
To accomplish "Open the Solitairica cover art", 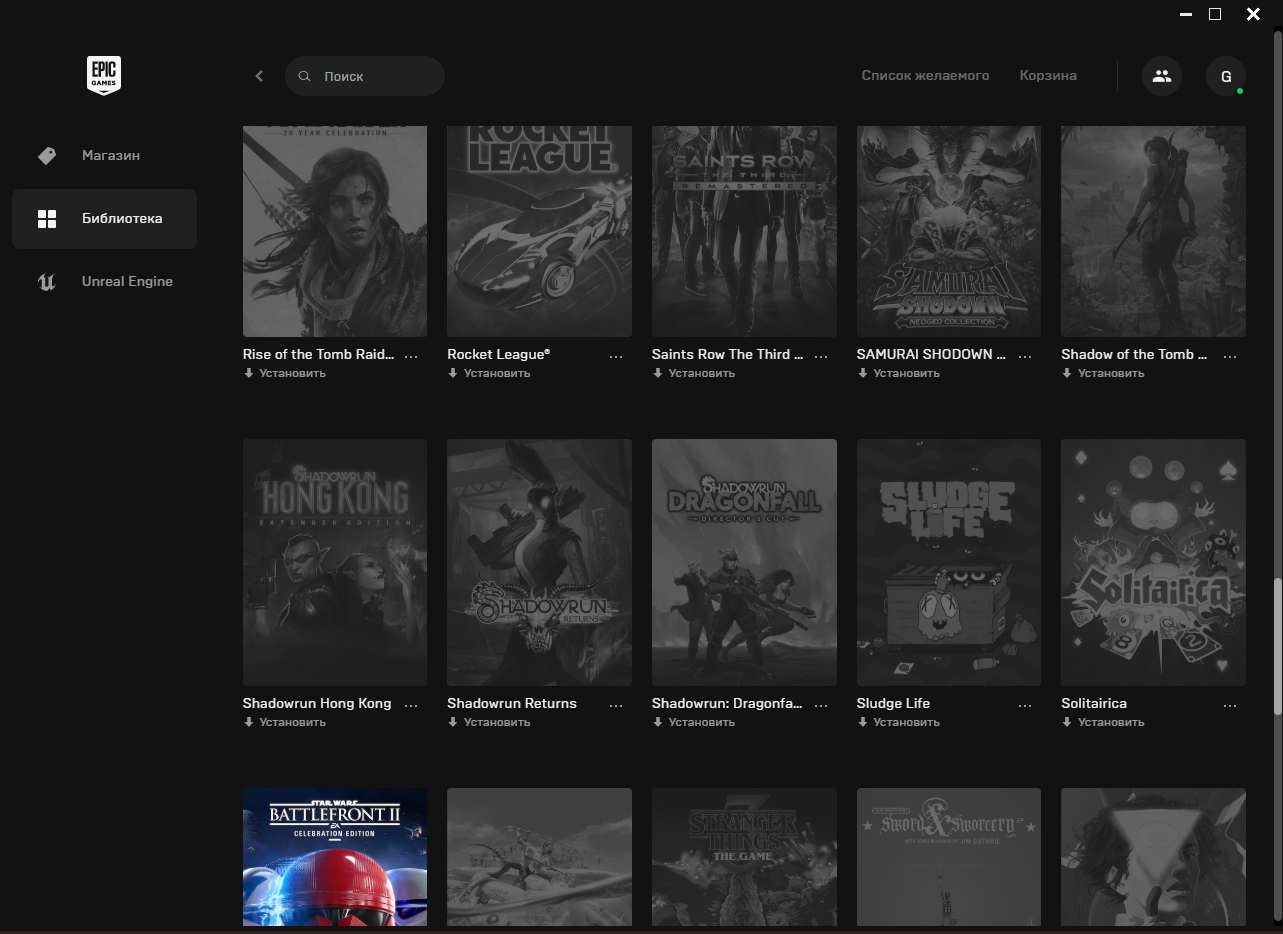I will point(1153,562).
